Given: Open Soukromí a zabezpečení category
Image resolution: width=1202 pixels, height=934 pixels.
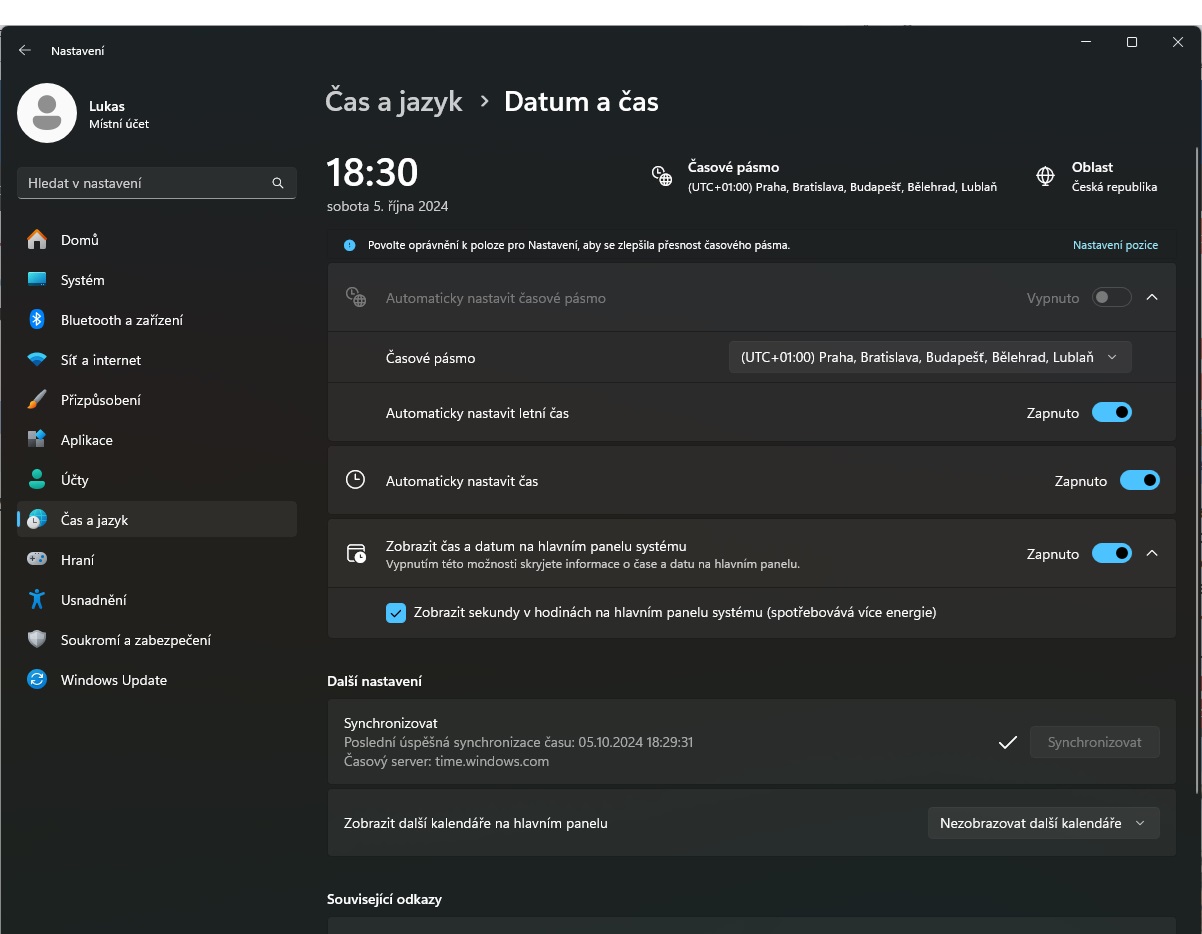Looking at the screenshot, I should pyautogui.click(x=157, y=640).
